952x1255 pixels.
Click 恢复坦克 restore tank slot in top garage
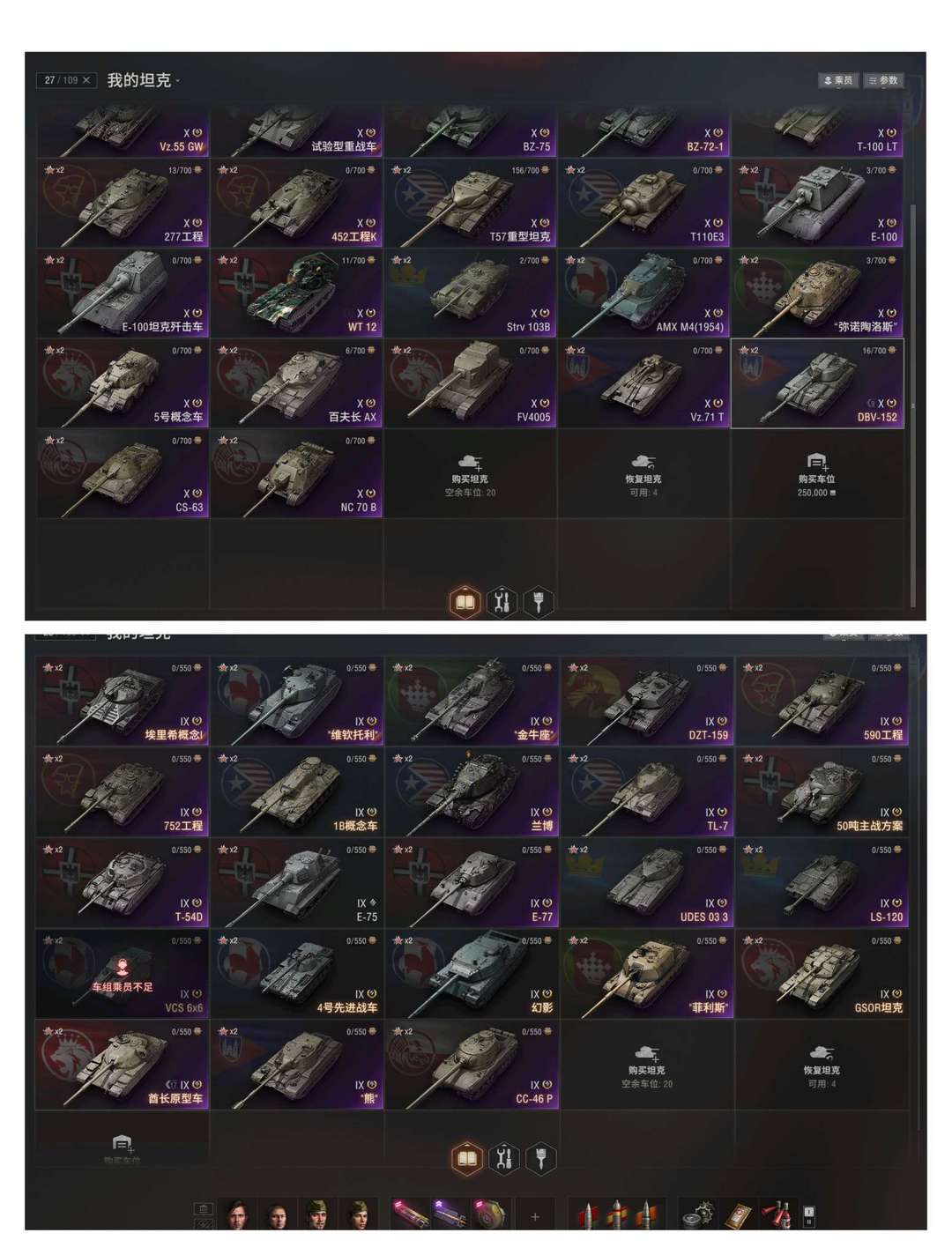pos(643,474)
